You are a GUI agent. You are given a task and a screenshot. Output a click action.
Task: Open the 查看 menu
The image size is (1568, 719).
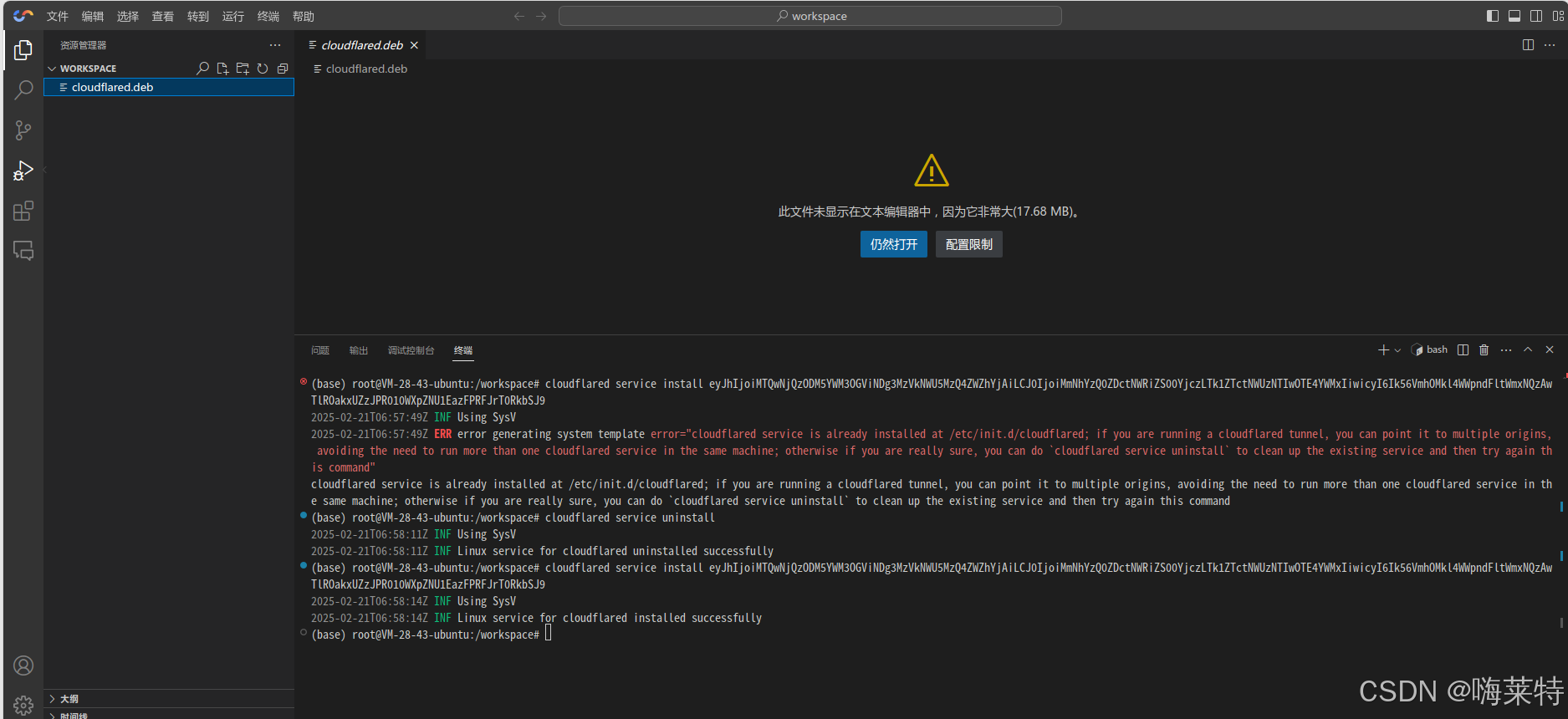click(x=163, y=16)
